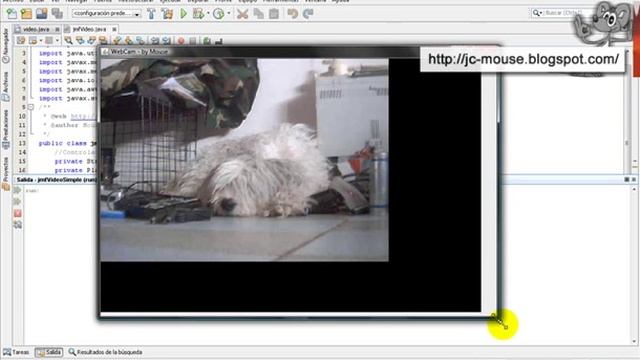Open the Navegador side panel

click(5, 46)
